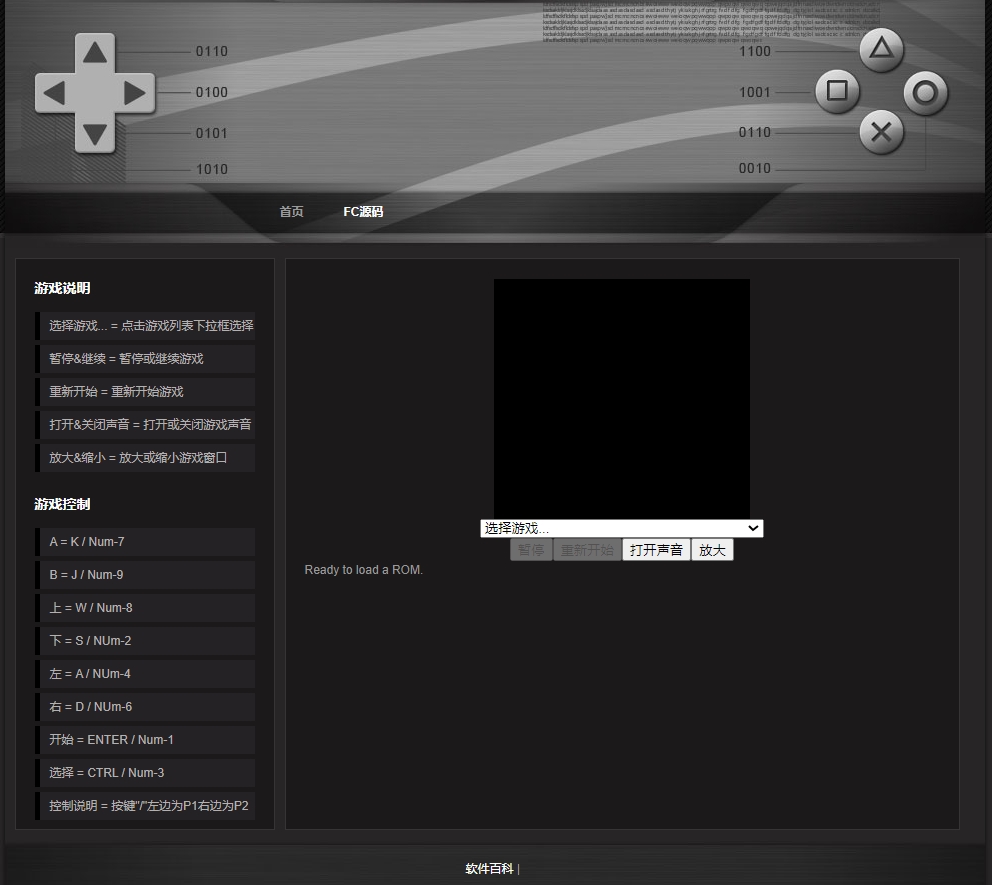Follow the 软件百科 footer link
The height and width of the screenshot is (885, 992).
click(489, 868)
